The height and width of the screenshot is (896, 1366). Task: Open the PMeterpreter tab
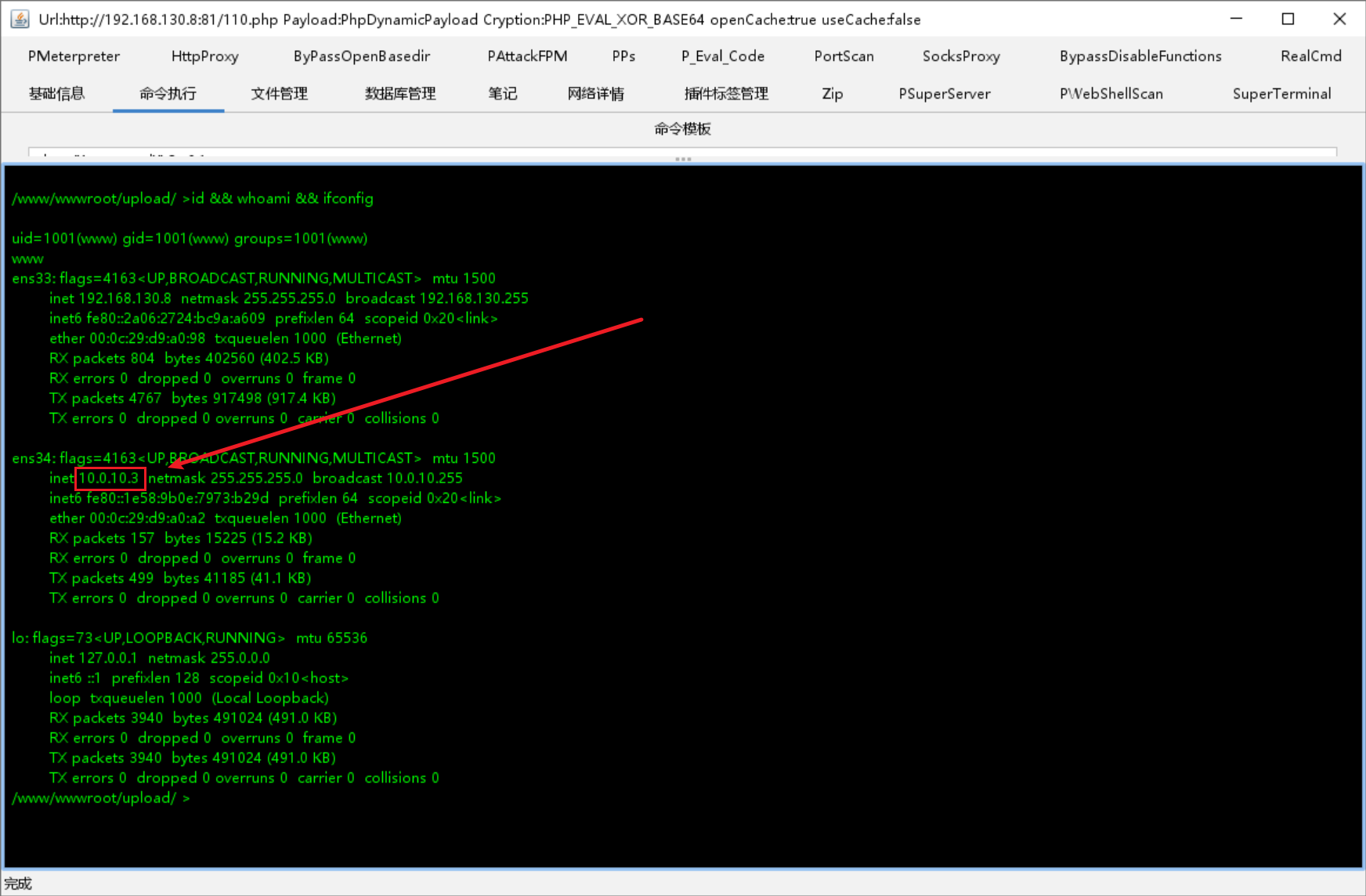click(x=74, y=56)
